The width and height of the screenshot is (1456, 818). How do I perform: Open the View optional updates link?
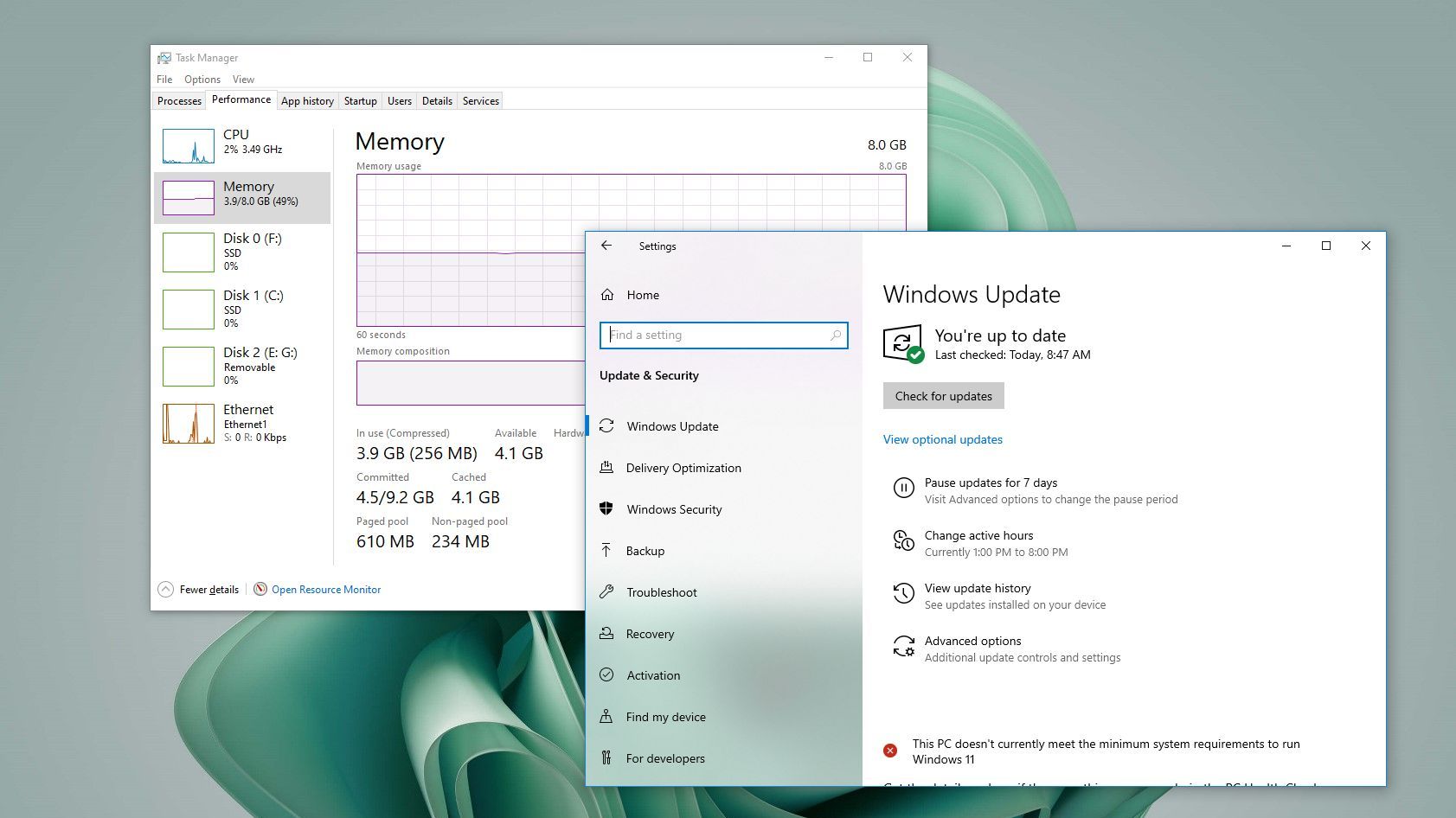942,439
